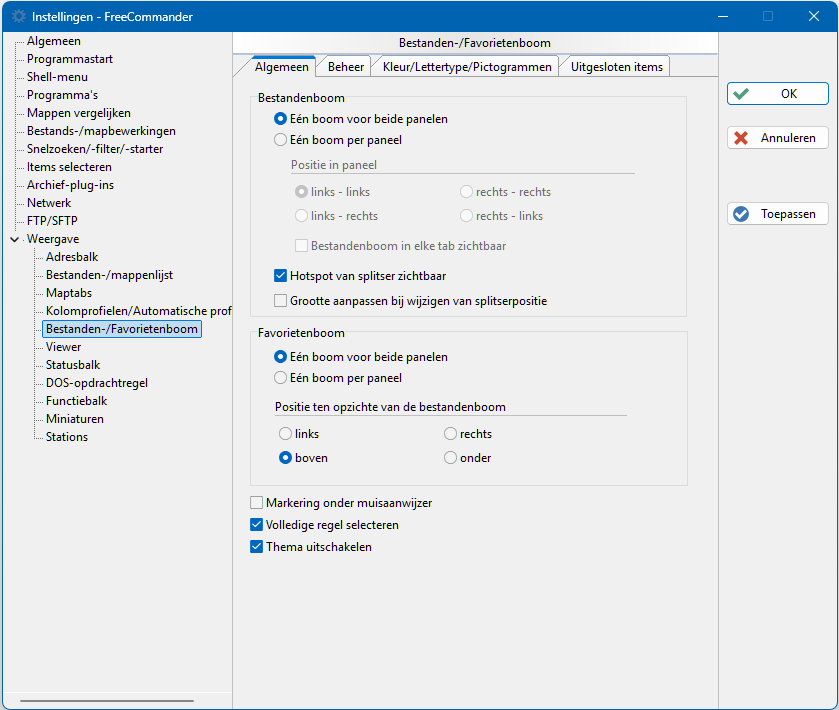Image resolution: width=839 pixels, height=710 pixels.
Task: Disable Thema uitschakelen checkbox
Action: [x=257, y=547]
